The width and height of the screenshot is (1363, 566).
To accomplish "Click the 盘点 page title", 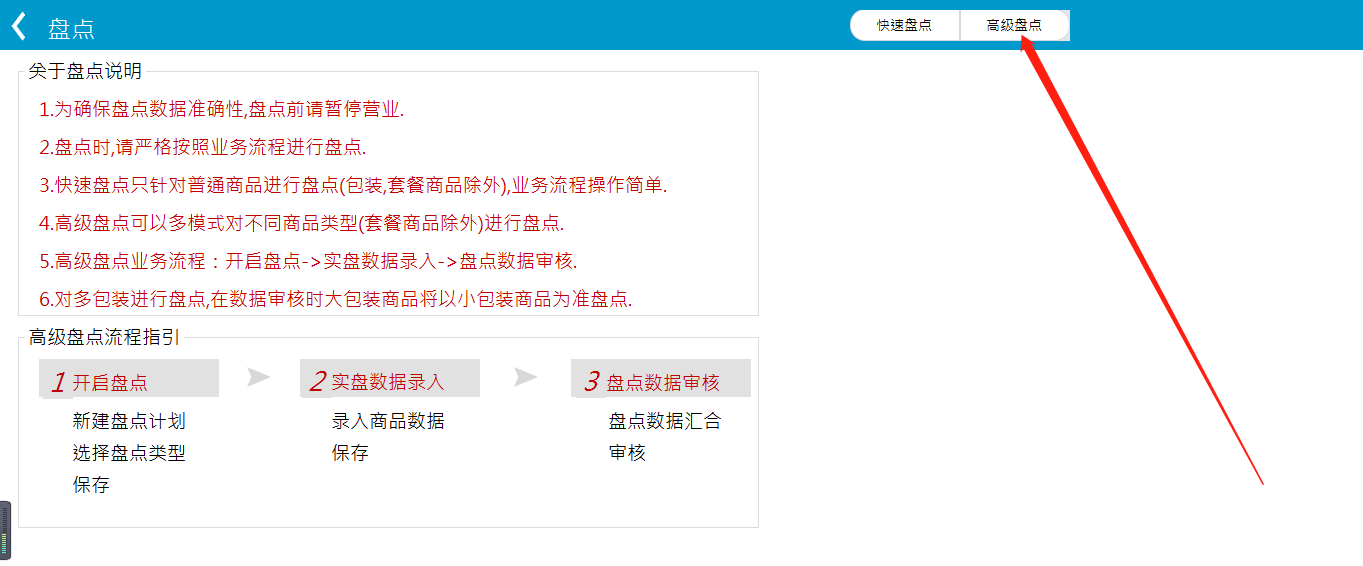I will tap(72, 28).
